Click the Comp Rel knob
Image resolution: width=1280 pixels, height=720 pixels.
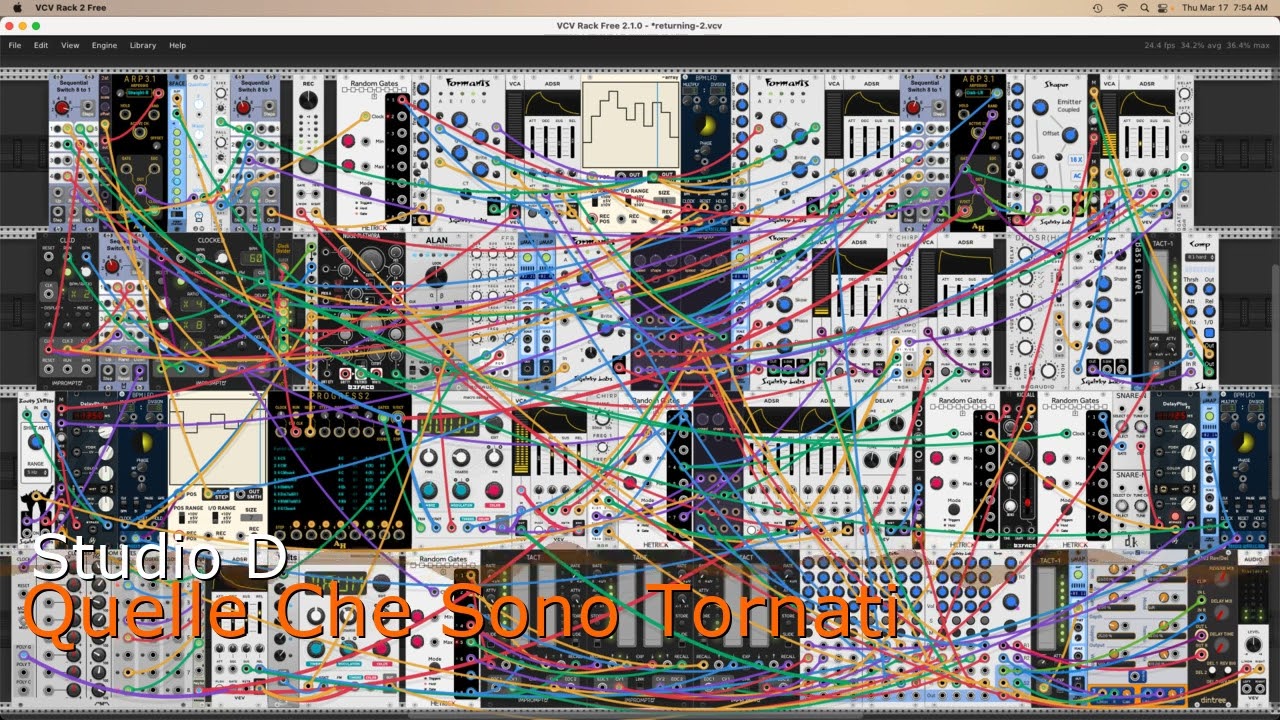pyautogui.click(x=1210, y=311)
